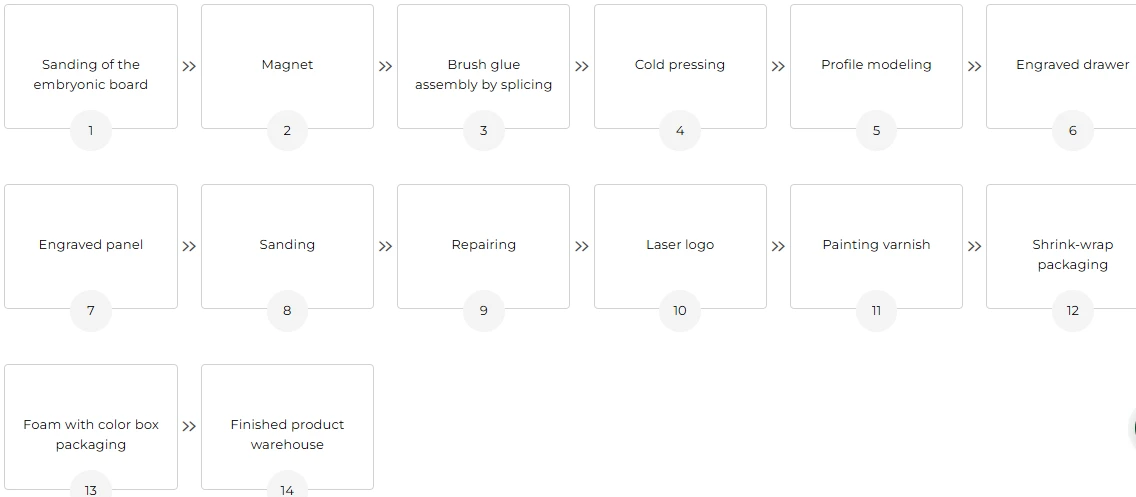Viewport: 1136px width, 497px height.
Task: Select the Engraved drawer card
Action: (1061, 67)
